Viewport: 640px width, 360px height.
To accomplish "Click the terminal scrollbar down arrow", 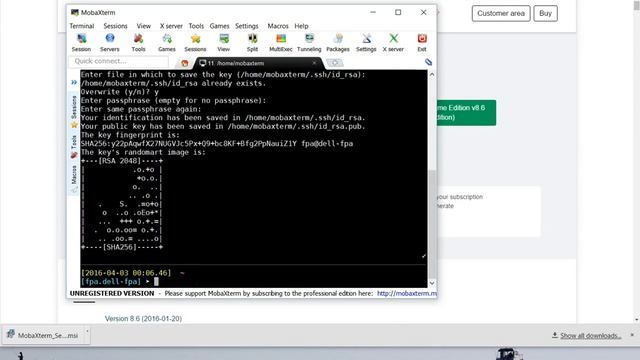I will pyautogui.click(x=432, y=283).
